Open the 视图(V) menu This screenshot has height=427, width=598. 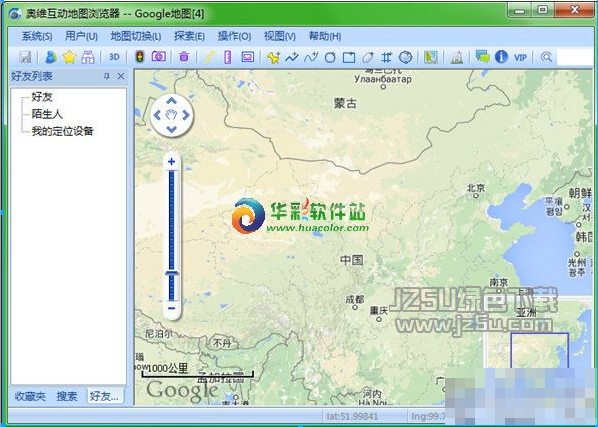pos(280,36)
